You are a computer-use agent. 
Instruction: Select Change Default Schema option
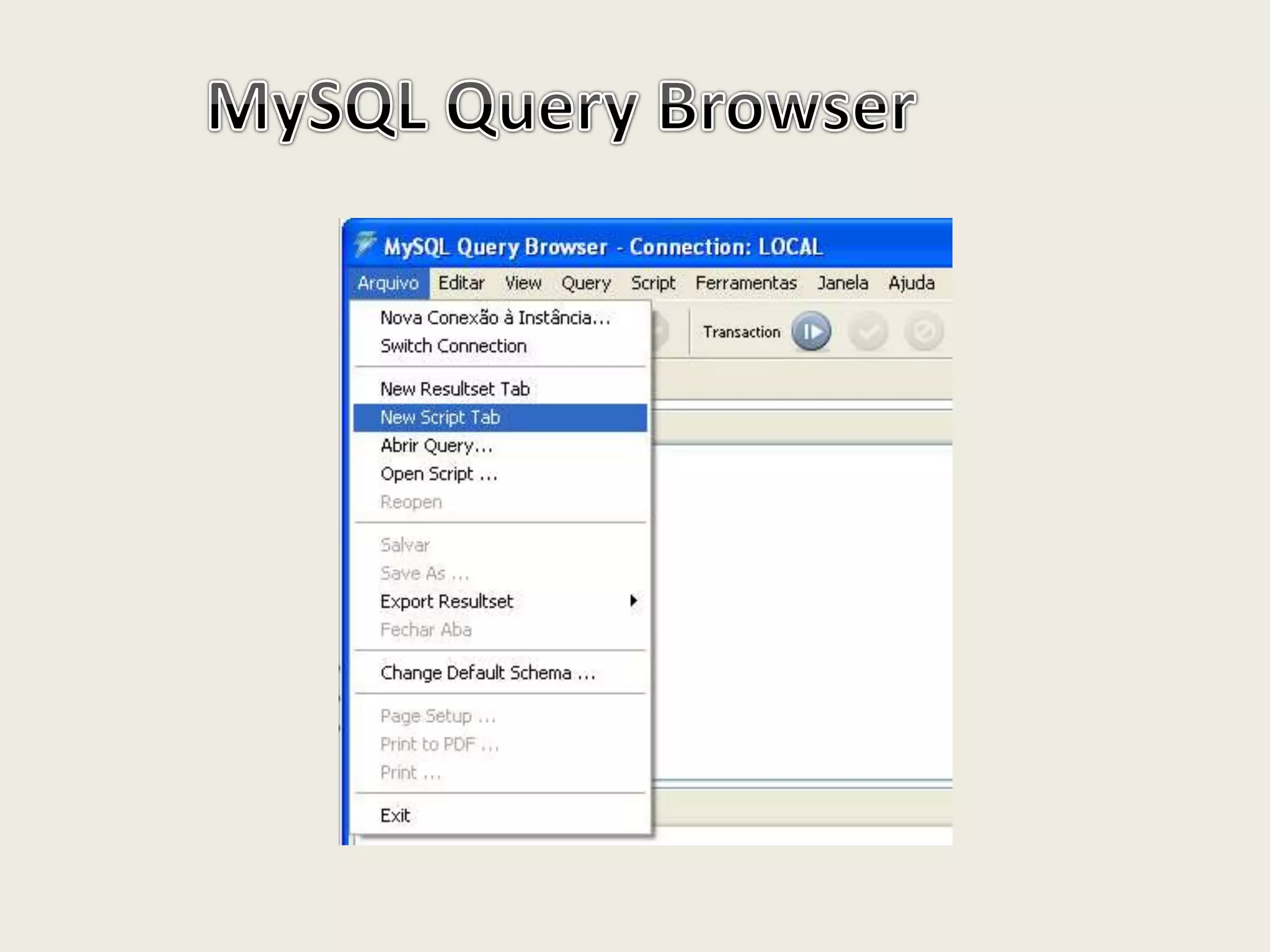(487, 673)
